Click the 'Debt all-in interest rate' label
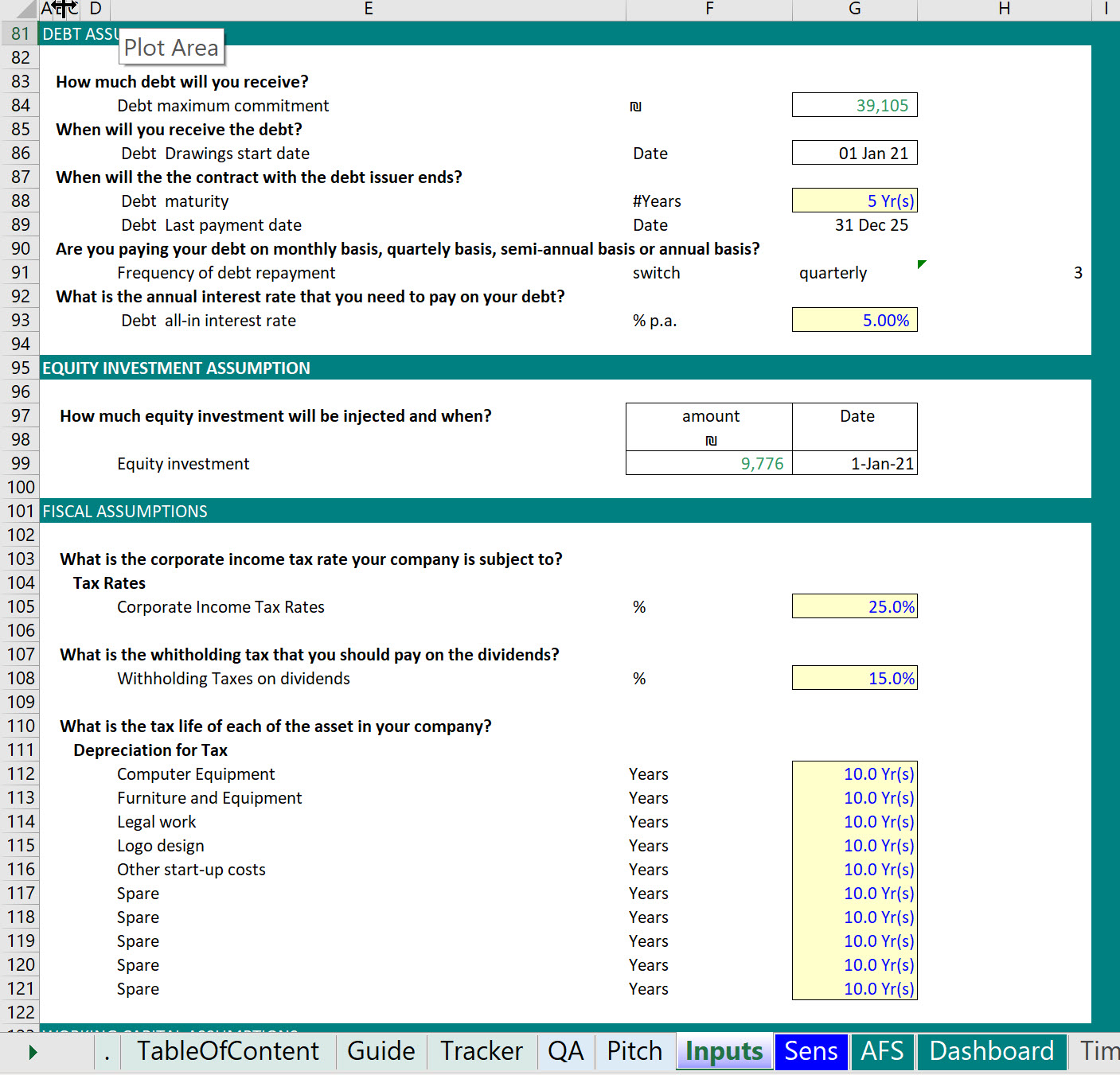This screenshot has height=1075, width=1120. coord(209,321)
